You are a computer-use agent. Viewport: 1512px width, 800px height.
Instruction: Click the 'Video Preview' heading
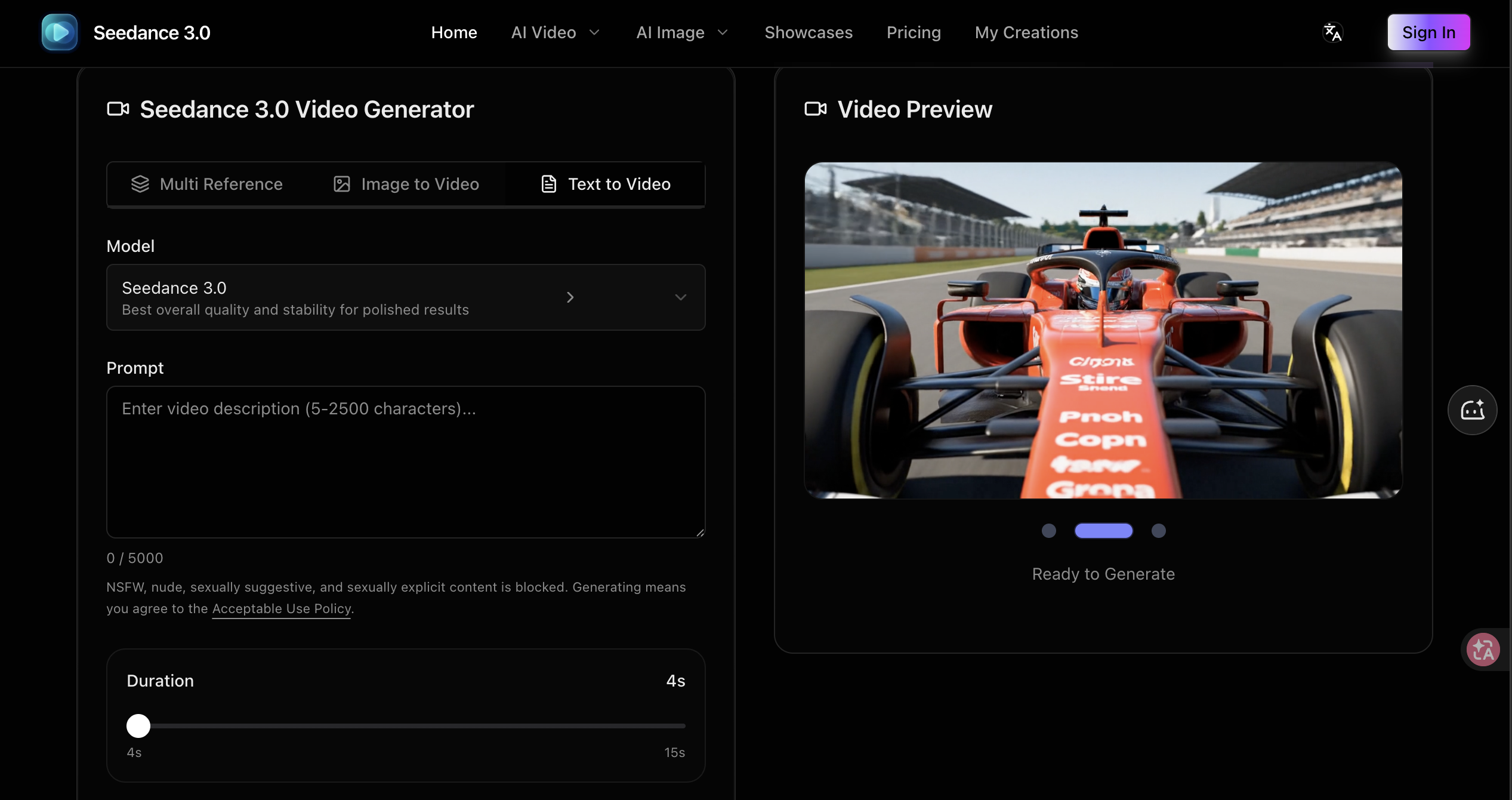[x=915, y=109]
